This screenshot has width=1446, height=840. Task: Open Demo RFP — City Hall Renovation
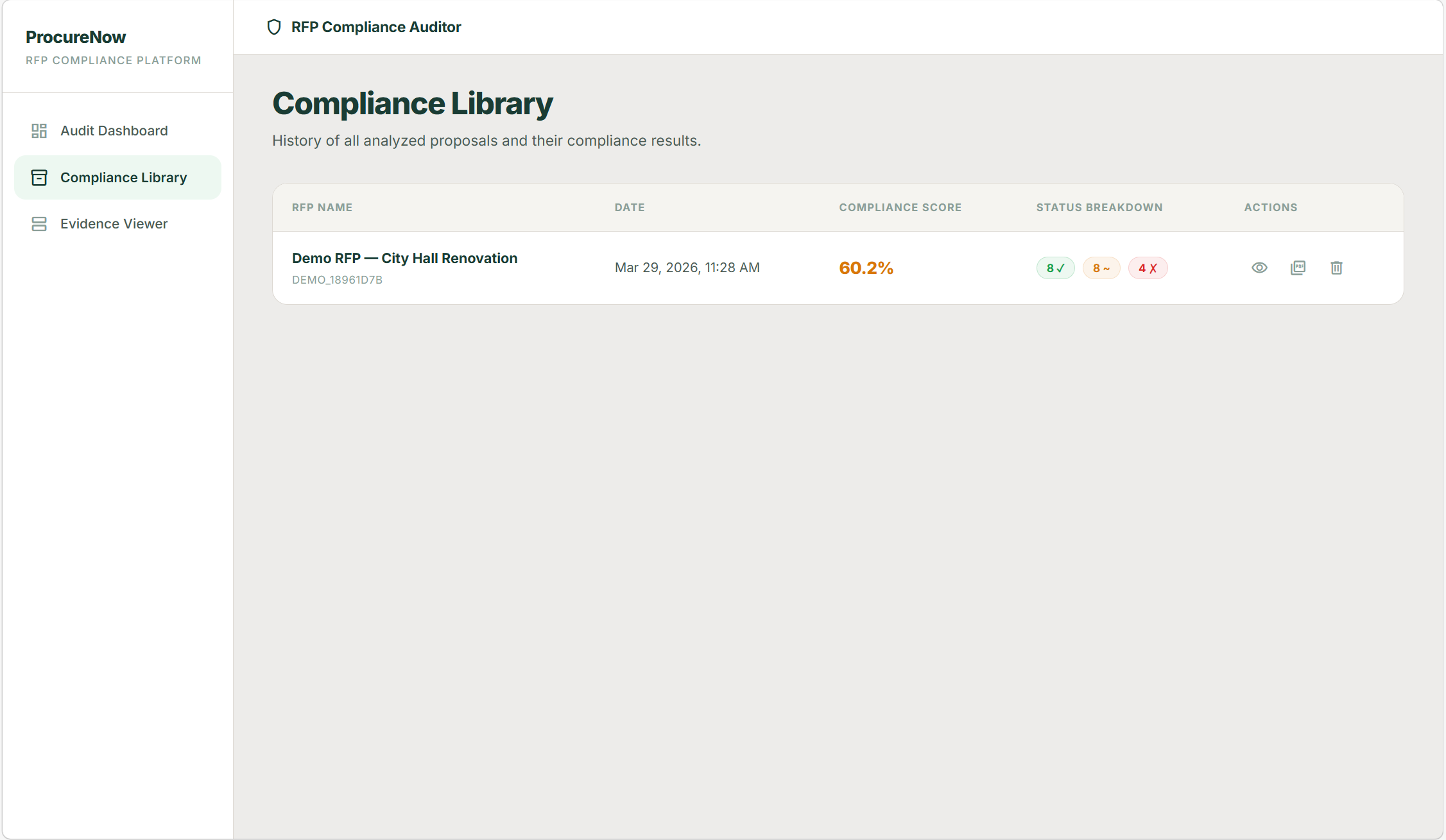[404, 258]
